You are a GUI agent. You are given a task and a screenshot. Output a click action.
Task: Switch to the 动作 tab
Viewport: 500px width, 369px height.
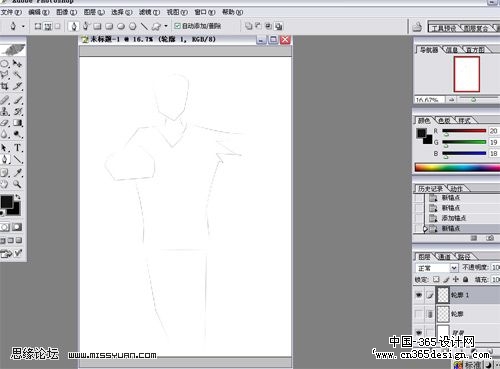tap(456, 189)
